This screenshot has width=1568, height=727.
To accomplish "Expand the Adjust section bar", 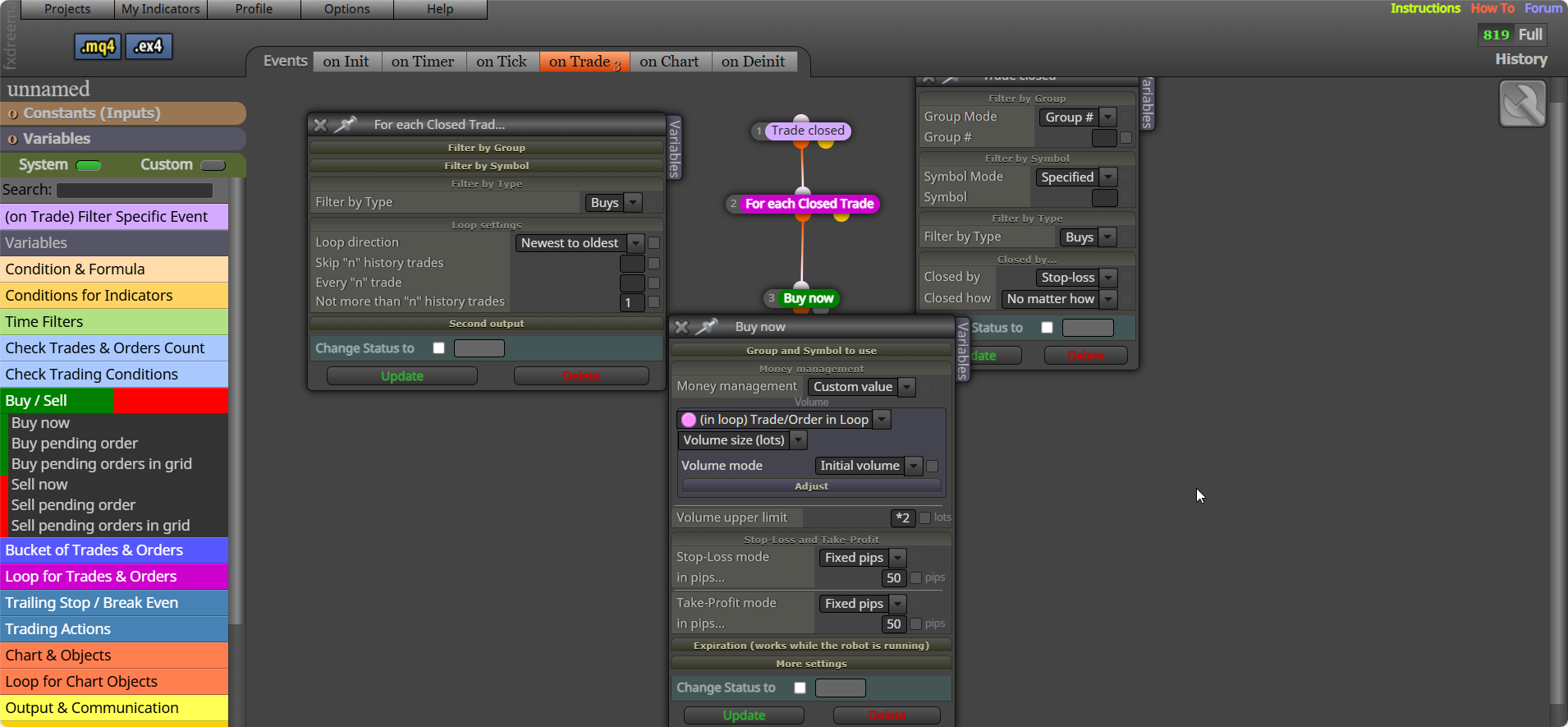I will [812, 486].
